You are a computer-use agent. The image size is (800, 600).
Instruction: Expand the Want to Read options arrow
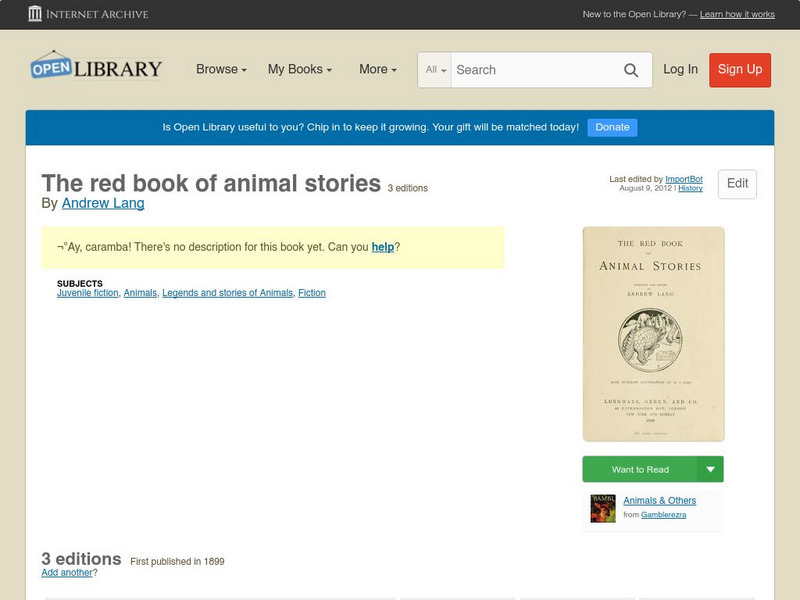(x=710, y=469)
